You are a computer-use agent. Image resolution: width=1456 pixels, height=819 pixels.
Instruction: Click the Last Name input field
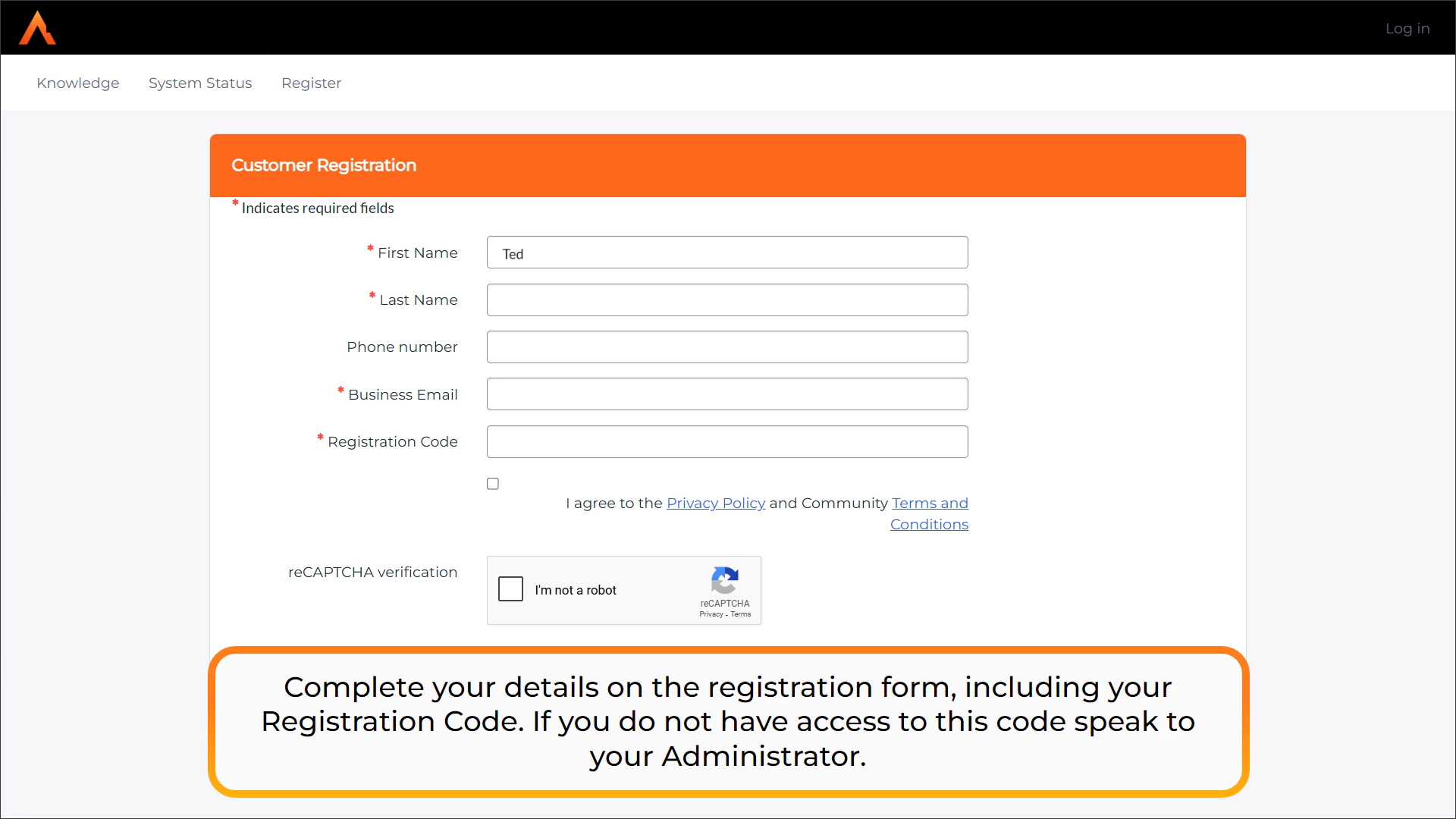coord(726,300)
